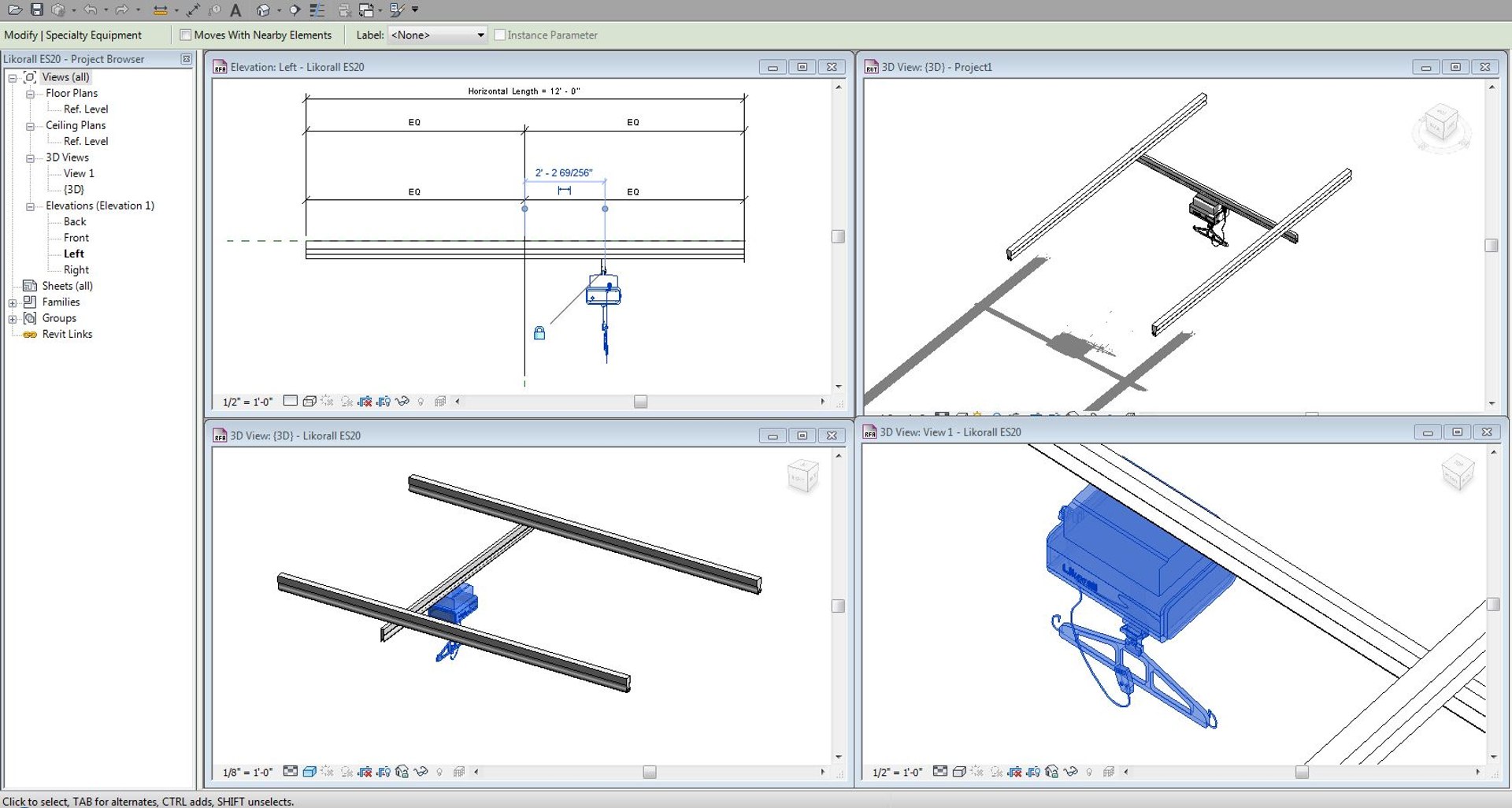Collapse the 3D Views tree node
Image resolution: width=1512 pixels, height=808 pixels.
(x=30, y=158)
